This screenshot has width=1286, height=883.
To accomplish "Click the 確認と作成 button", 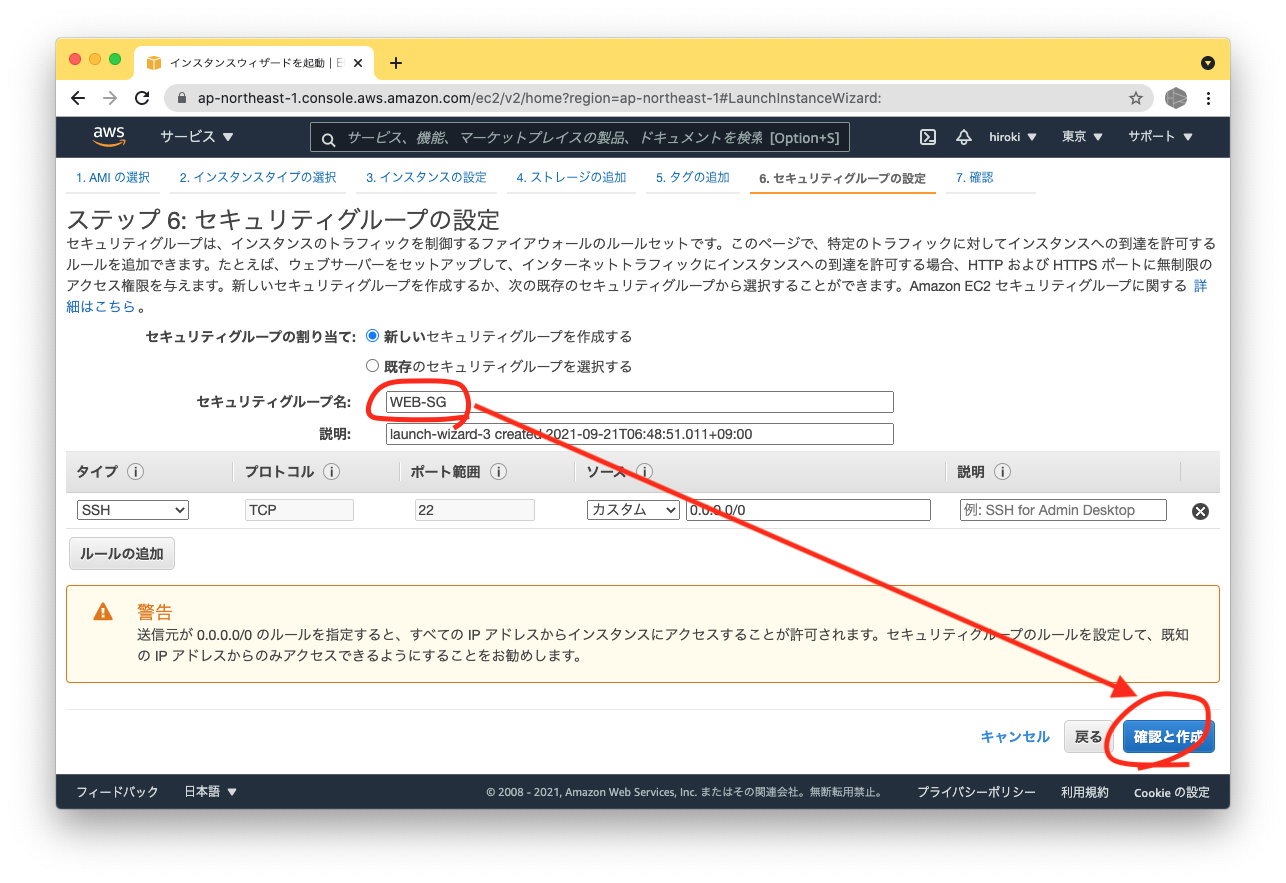I will coord(1167,736).
